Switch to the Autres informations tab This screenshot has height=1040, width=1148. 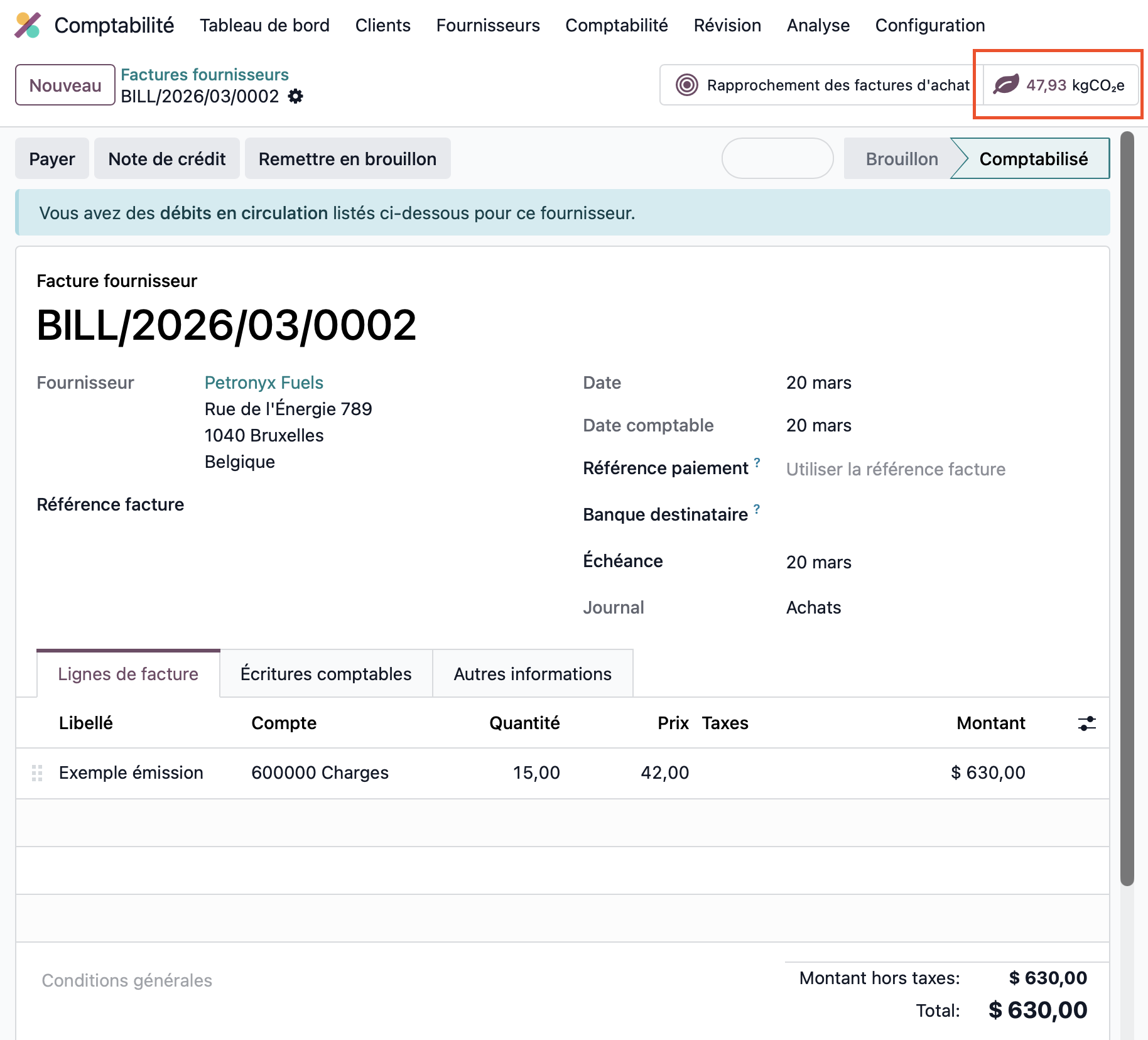click(532, 674)
